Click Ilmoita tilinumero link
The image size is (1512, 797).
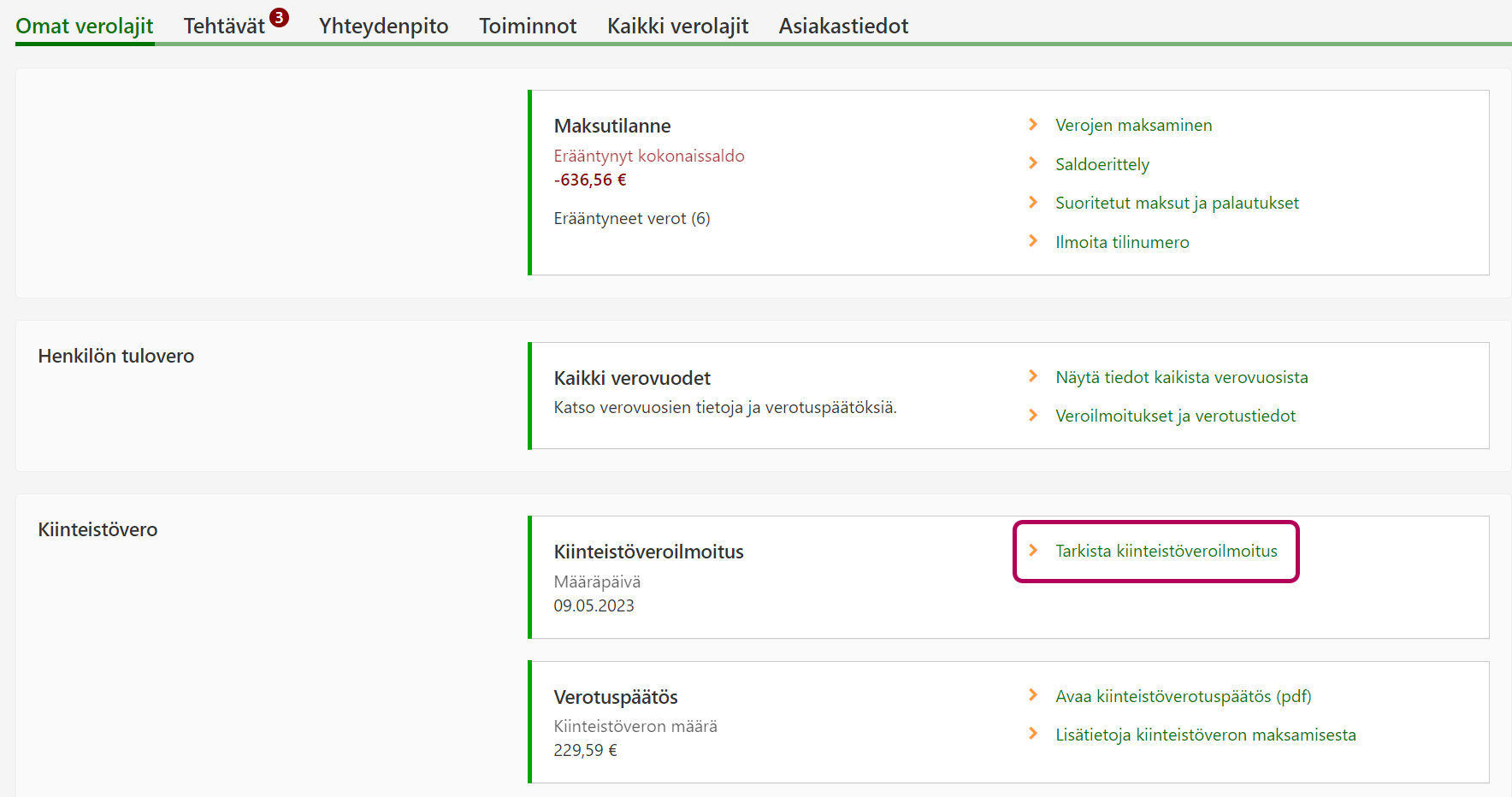point(1122,243)
